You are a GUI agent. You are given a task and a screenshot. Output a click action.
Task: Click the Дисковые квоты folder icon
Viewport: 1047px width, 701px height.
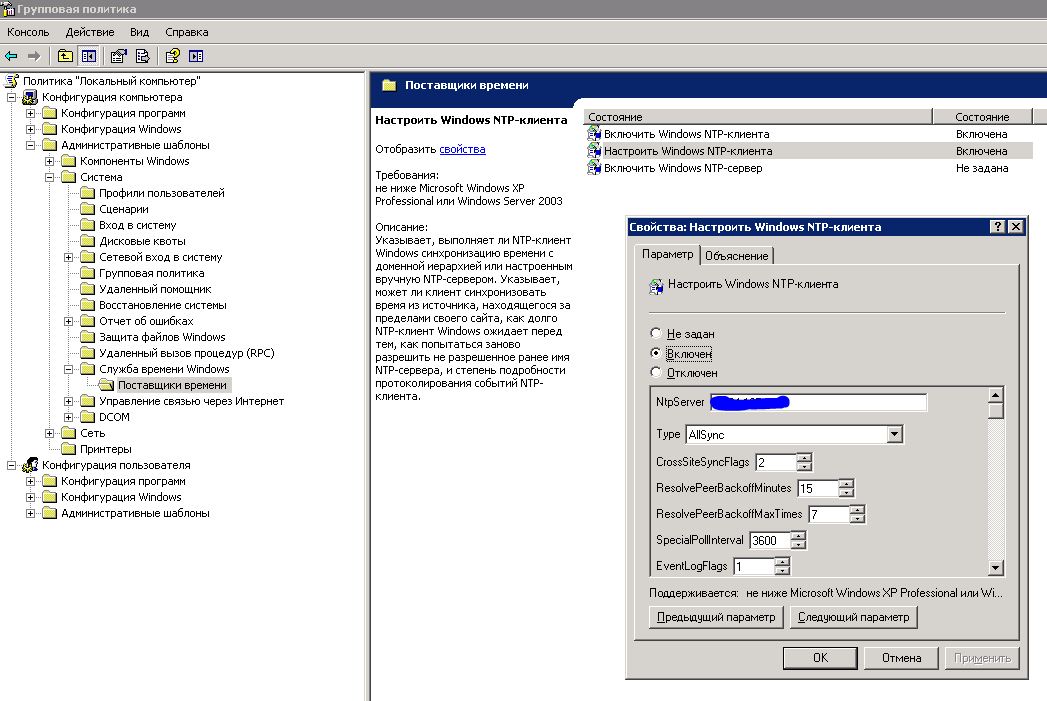pyautogui.click(x=87, y=241)
